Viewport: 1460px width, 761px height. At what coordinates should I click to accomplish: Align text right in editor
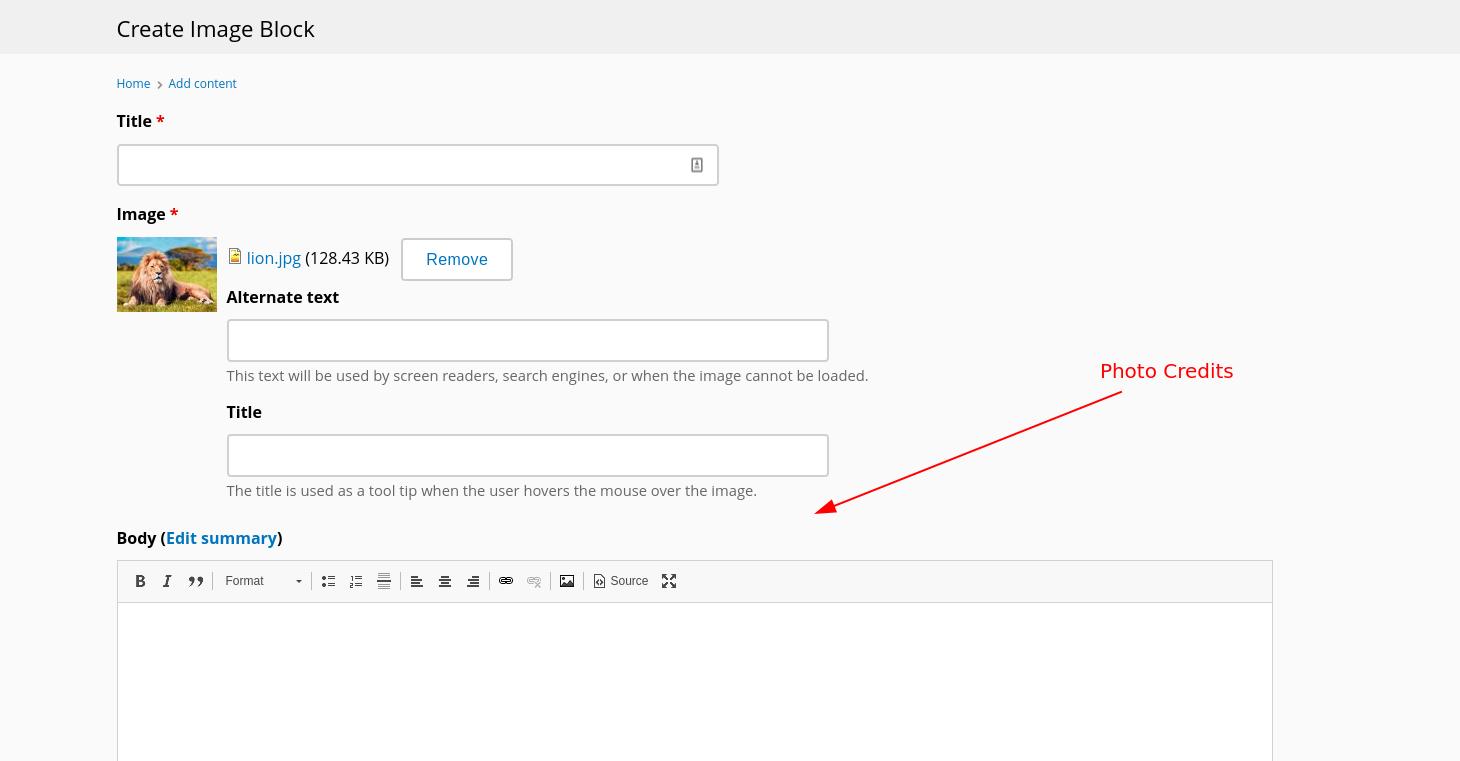click(473, 581)
